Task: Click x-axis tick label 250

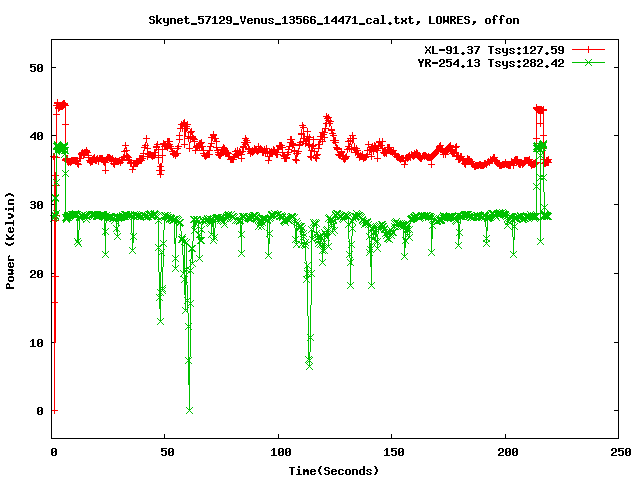Action: tap(621, 452)
